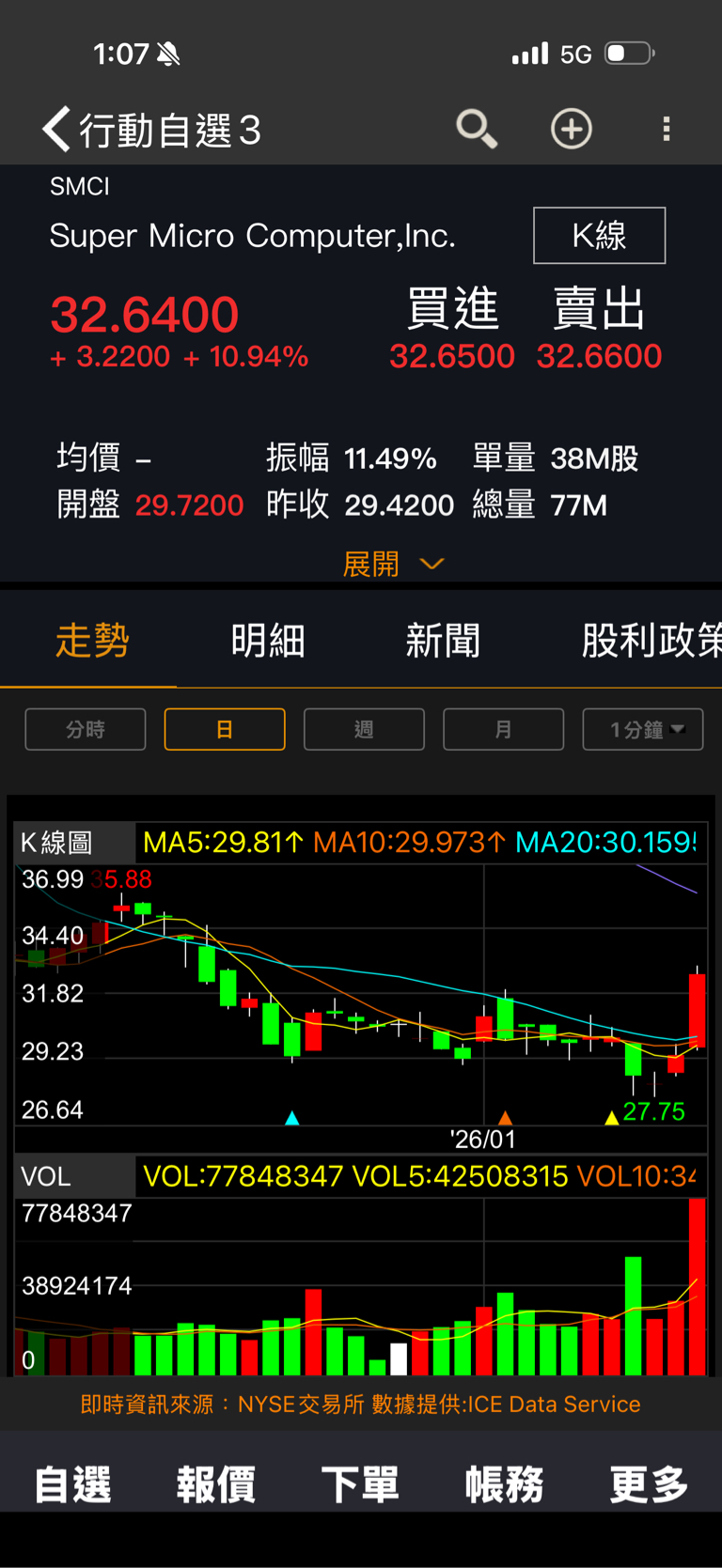Switch to the 明細 tab
This screenshot has width=722, height=1568.
point(268,641)
